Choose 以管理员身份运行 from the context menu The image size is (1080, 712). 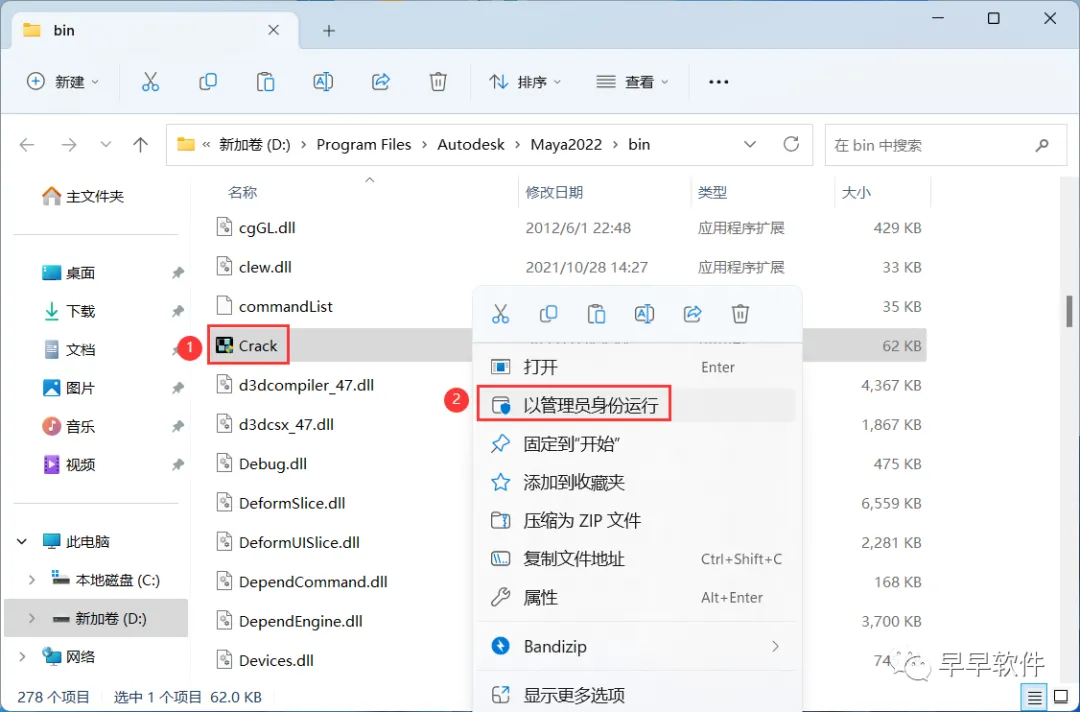coord(638,406)
